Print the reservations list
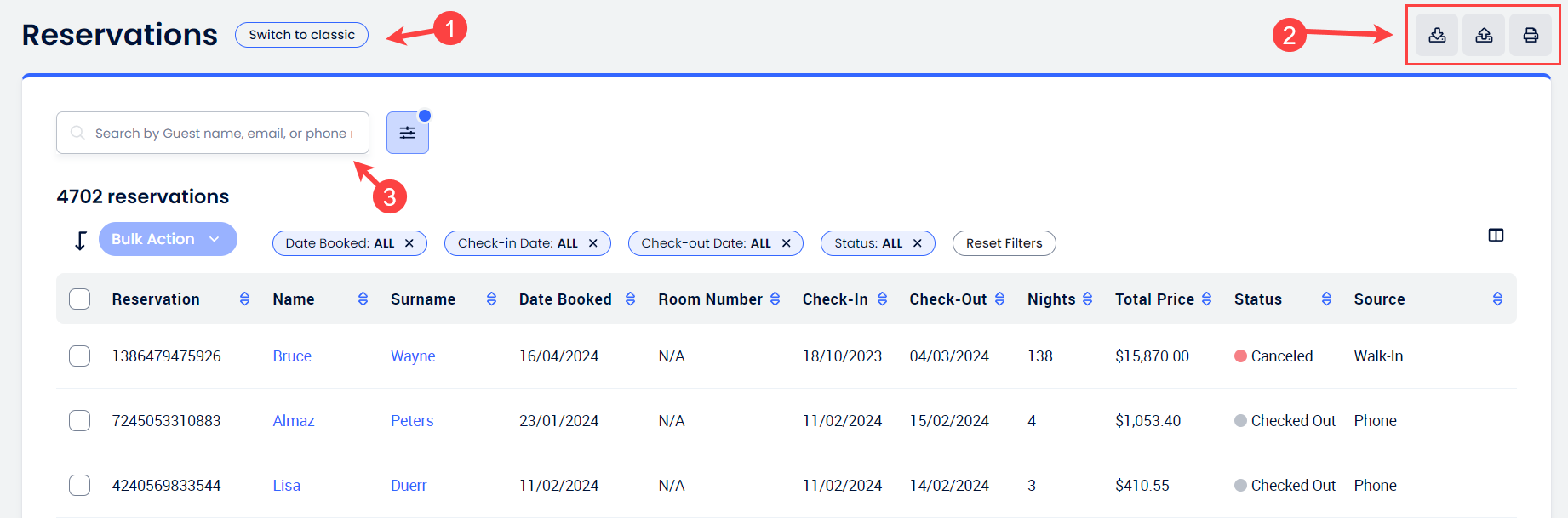Screen dimensions: 1568x518 [x=1531, y=35]
